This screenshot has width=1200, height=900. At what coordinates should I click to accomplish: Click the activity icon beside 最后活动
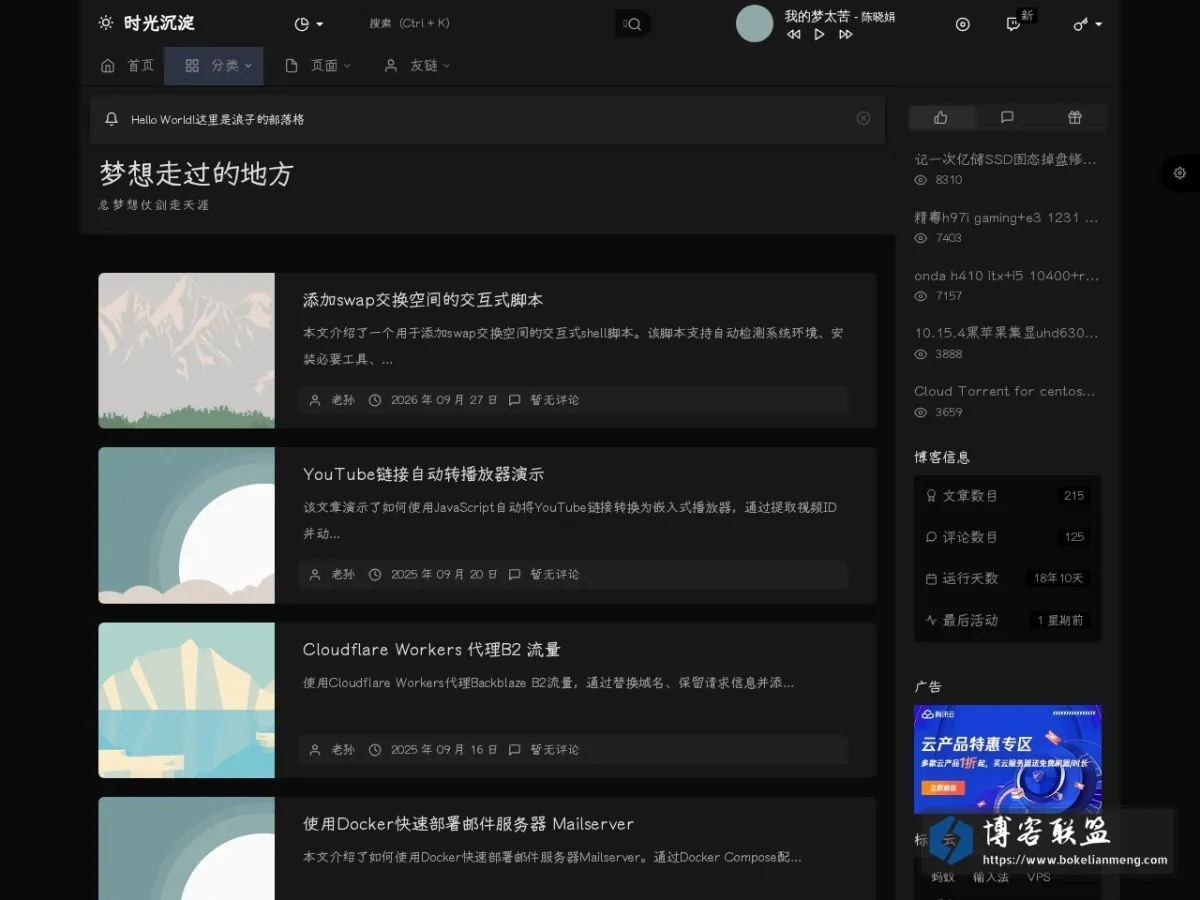click(x=931, y=620)
